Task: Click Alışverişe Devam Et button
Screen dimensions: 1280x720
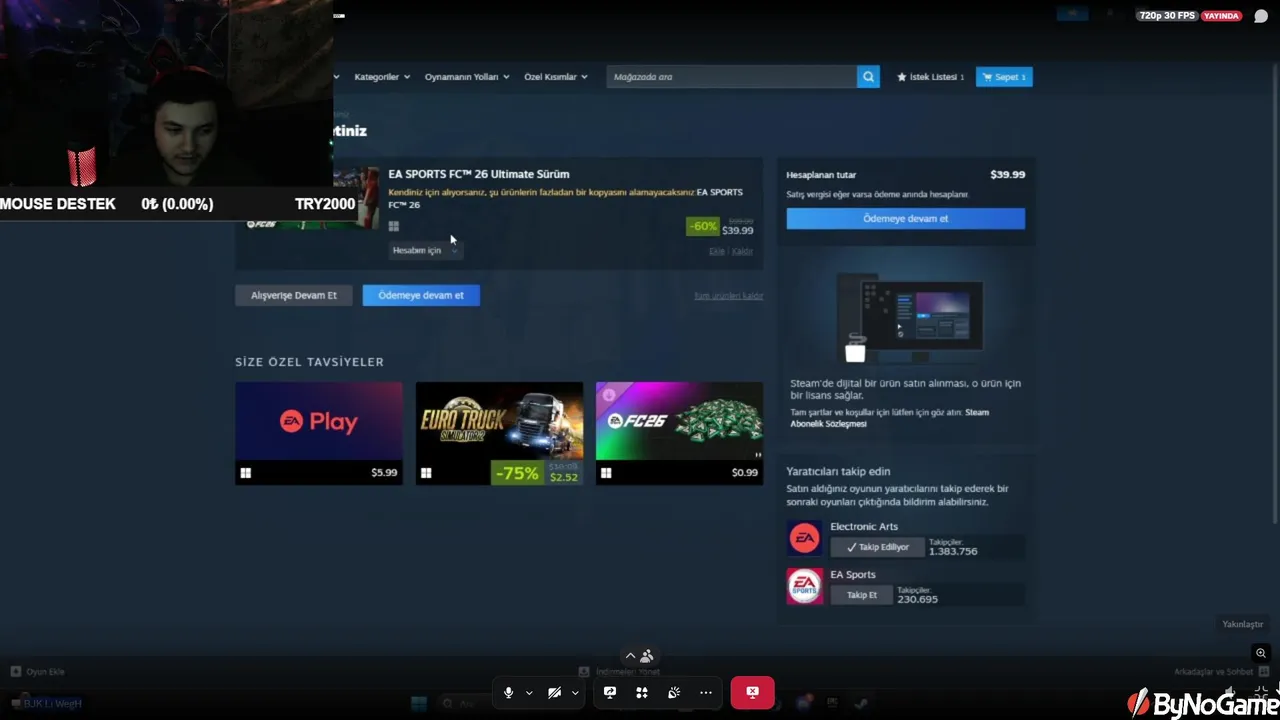Action: coord(294,295)
